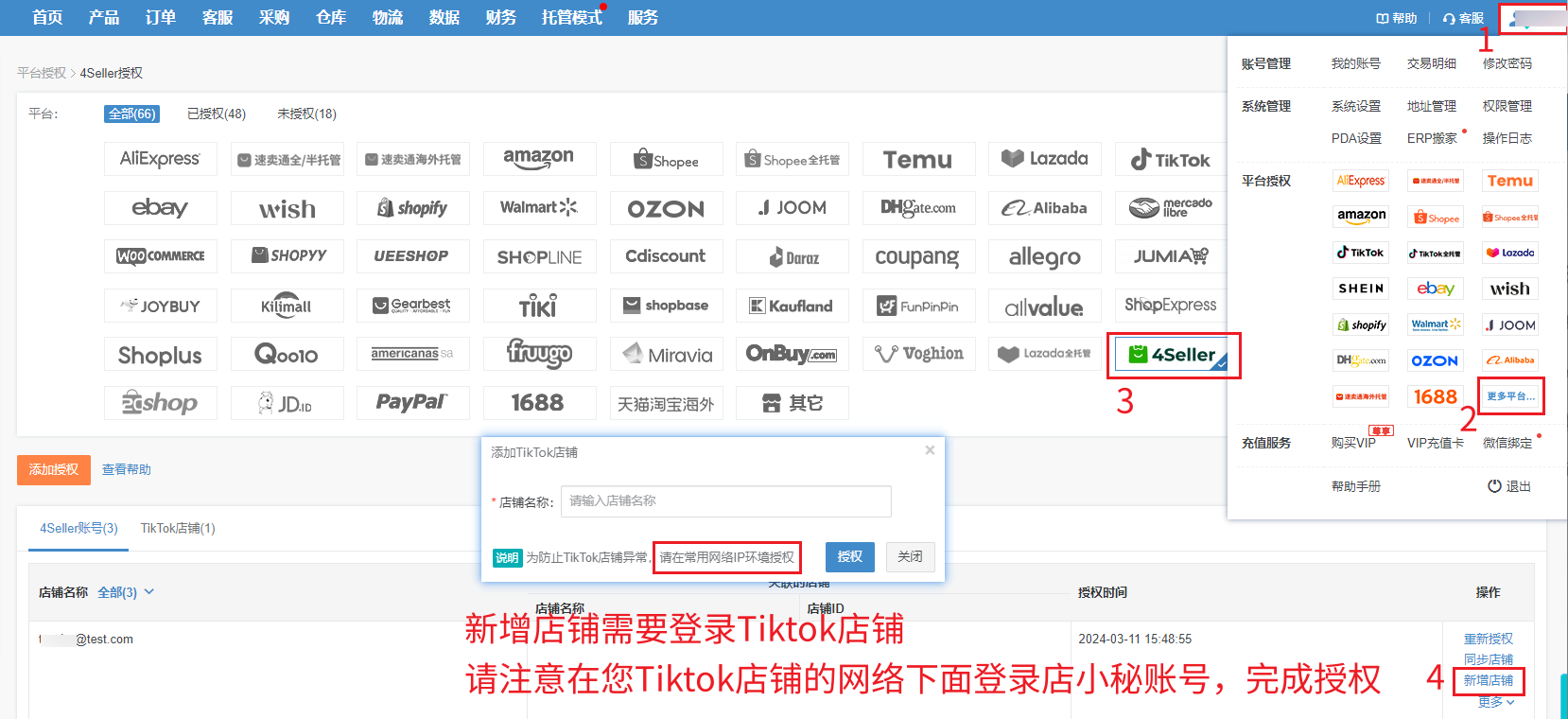
Task: Select the 4Seller platform tile
Action: (1173, 355)
